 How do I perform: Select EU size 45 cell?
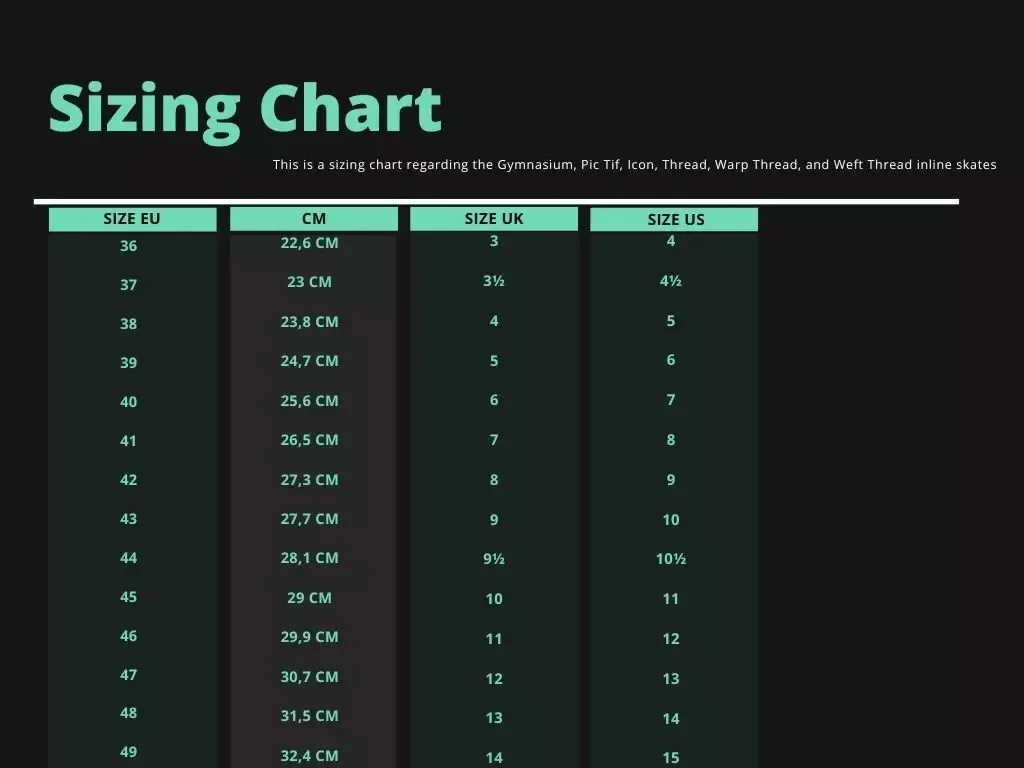129,597
